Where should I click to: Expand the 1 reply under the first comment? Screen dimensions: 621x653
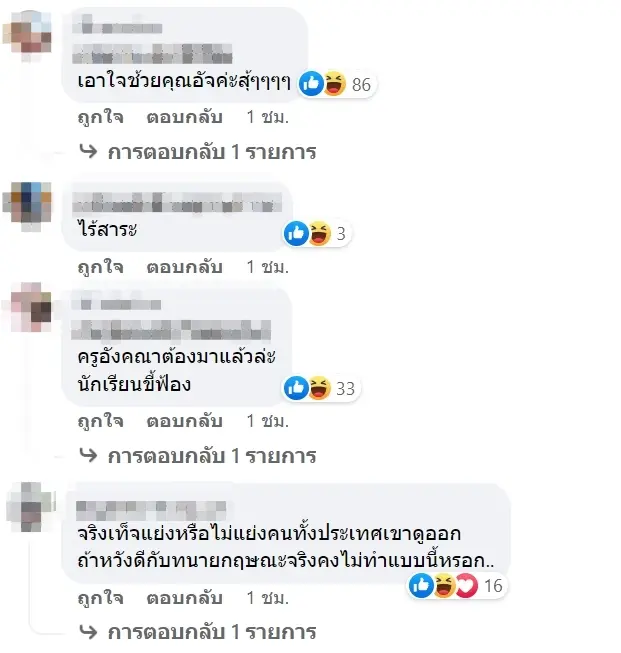pyautogui.click(x=198, y=152)
